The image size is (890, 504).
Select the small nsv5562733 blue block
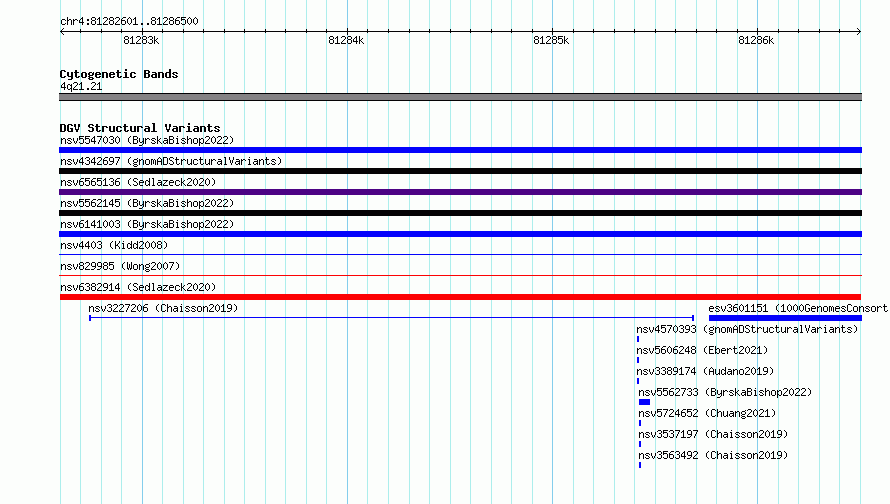645,402
